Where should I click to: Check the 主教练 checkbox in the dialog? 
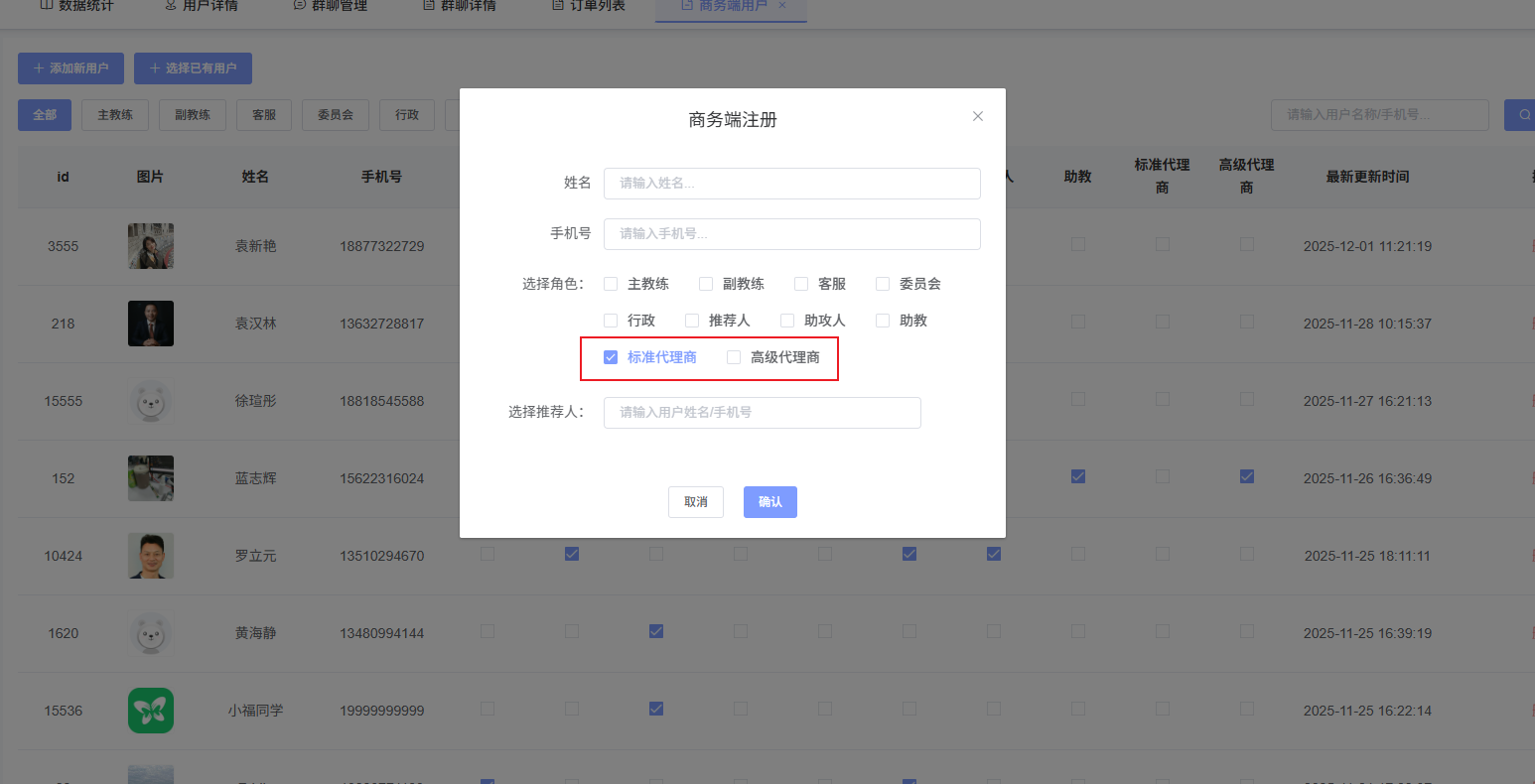610,283
